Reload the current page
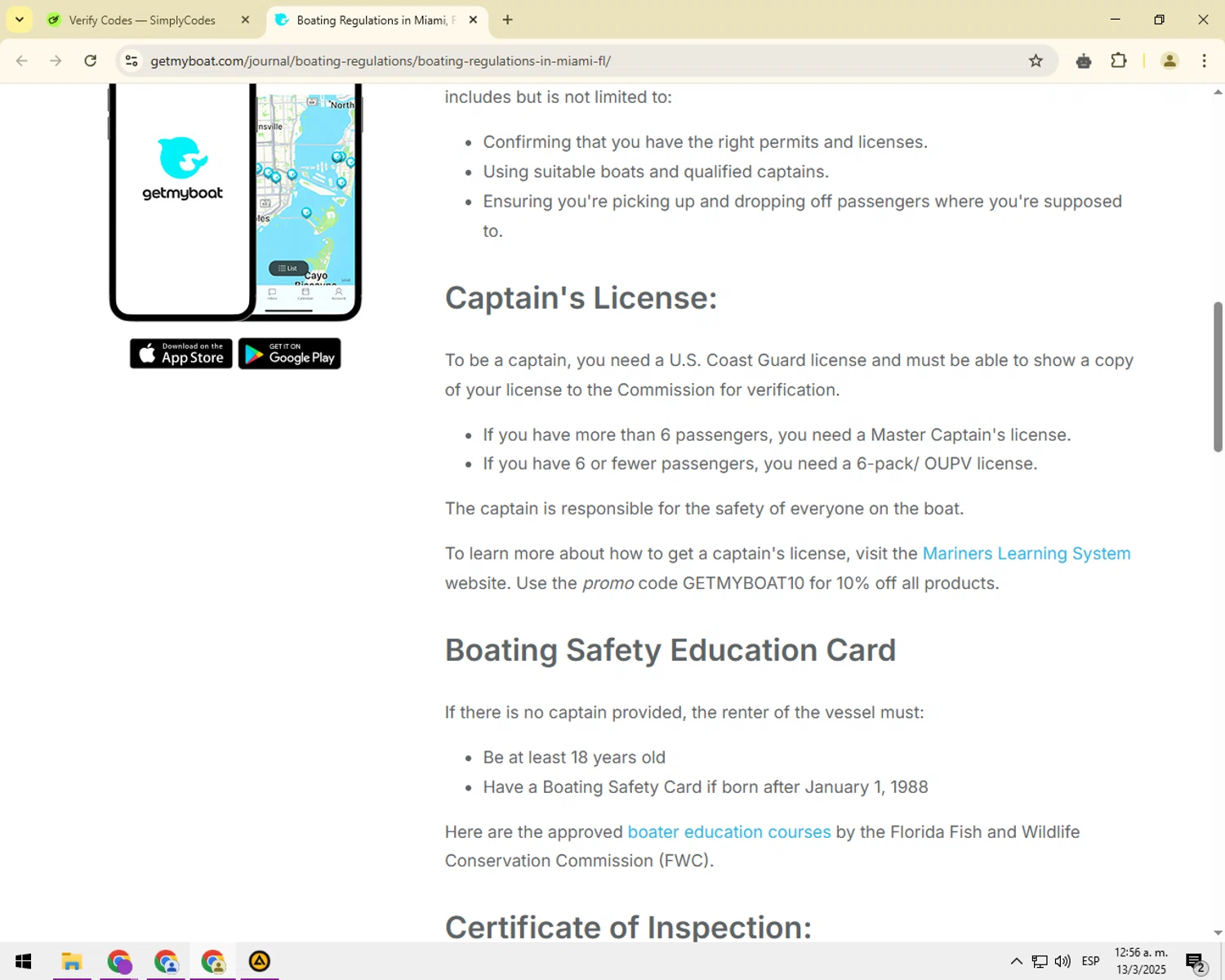Viewport: 1225px width, 980px height. click(91, 60)
